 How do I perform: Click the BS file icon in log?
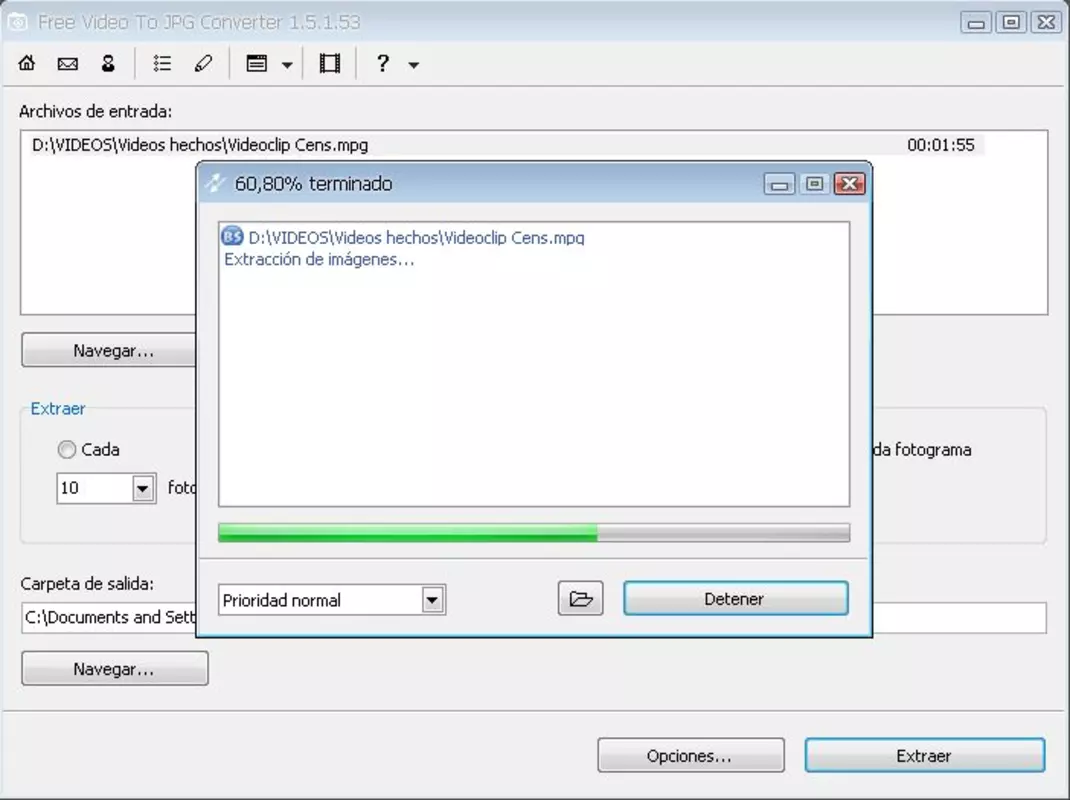pos(233,236)
